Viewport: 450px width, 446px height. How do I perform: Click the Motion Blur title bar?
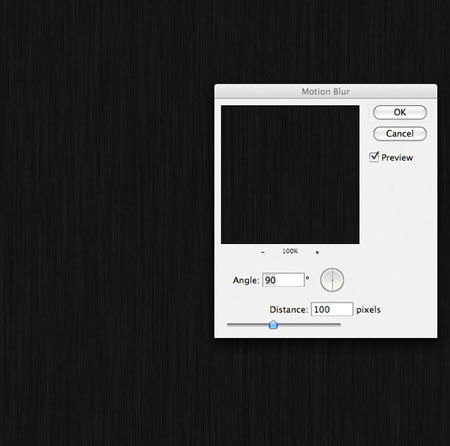(326, 91)
